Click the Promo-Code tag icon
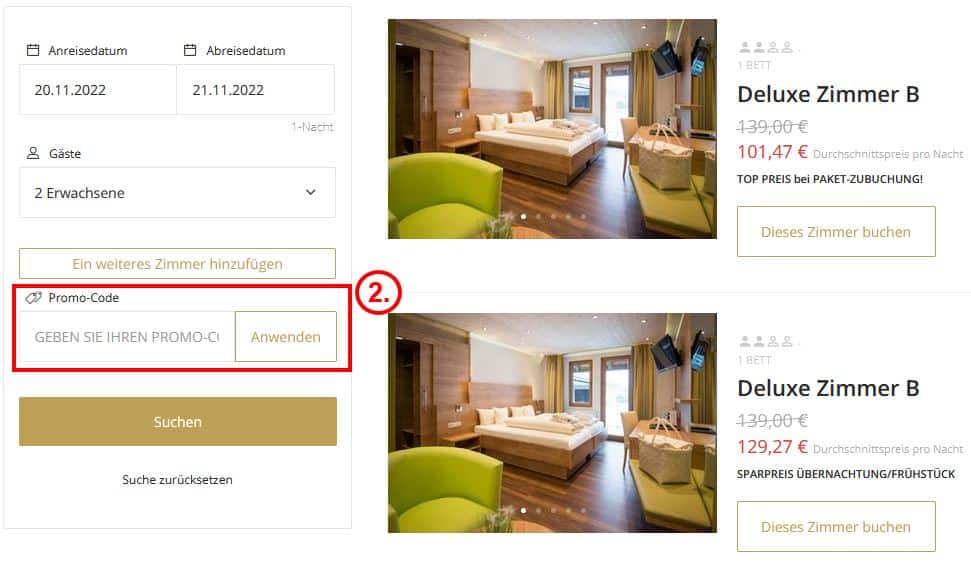971x565 pixels. 33,298
